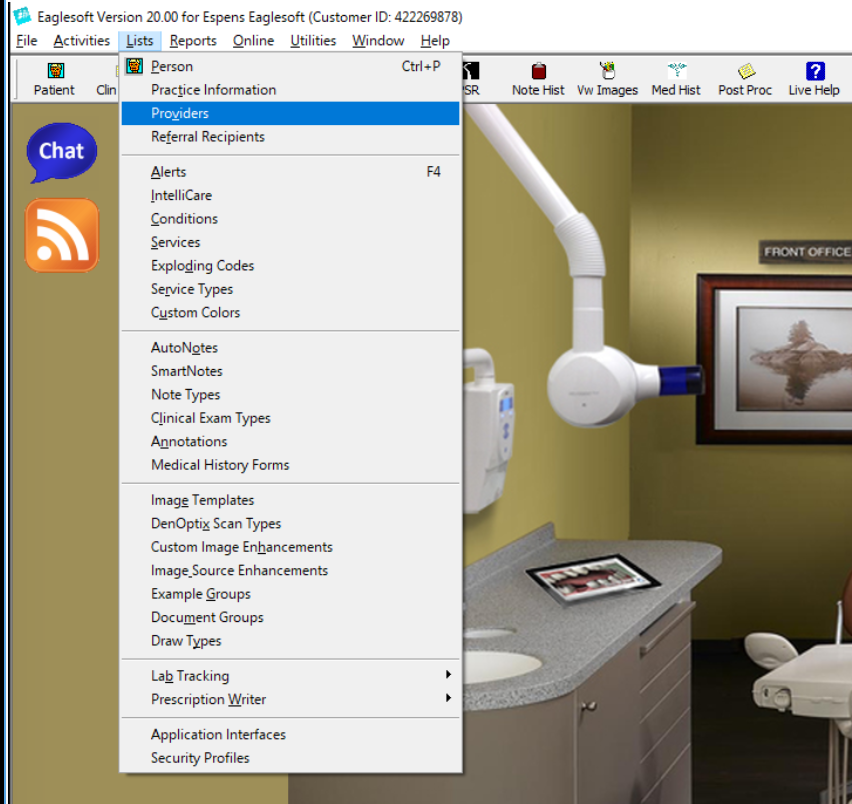Choose Practice Information menu entry
The height and width of the screenshot is (804, 852).
point(290,90)
